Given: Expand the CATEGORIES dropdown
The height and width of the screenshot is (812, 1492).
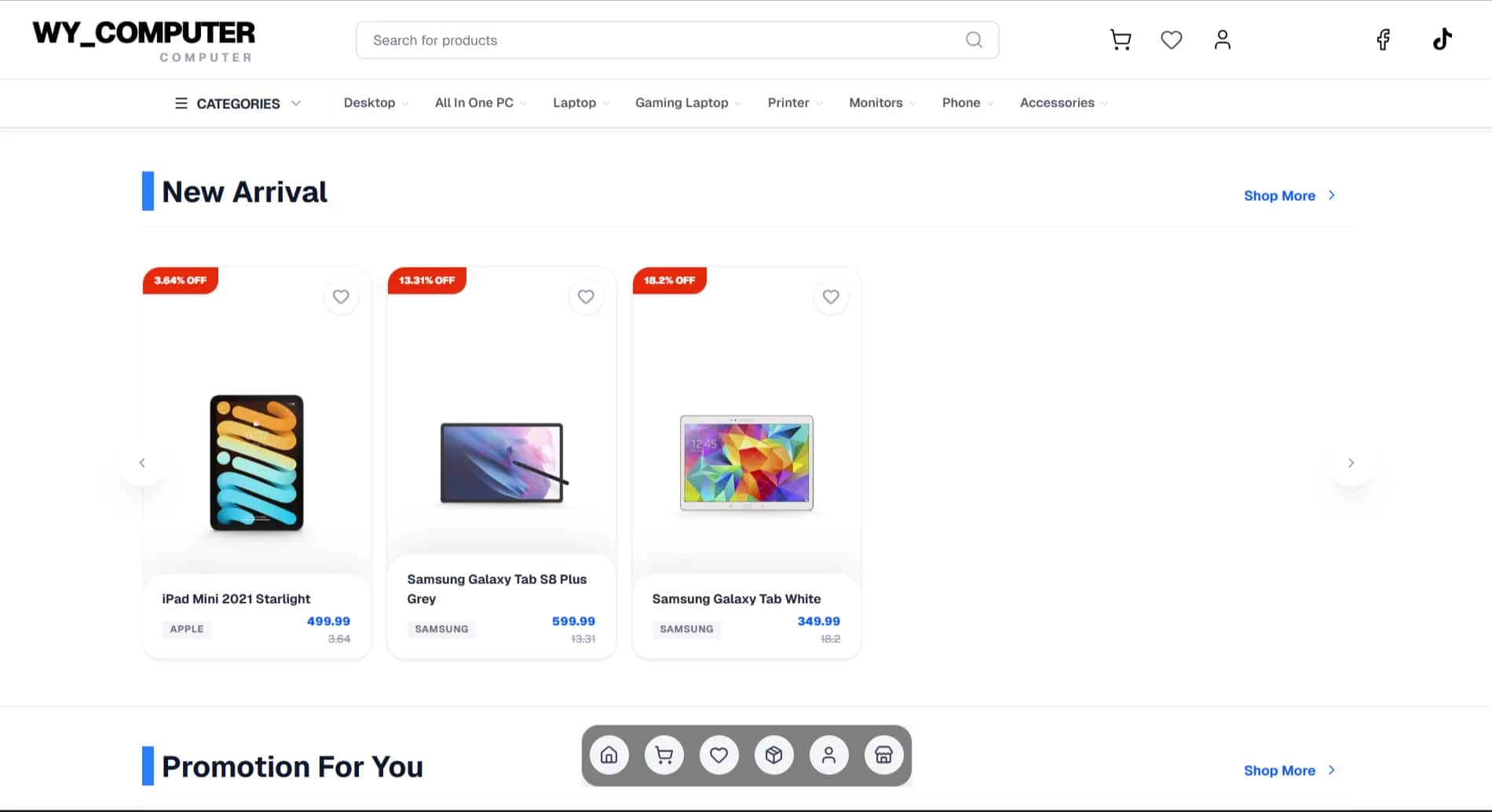Looking at the screenshot, I should click(238, 103).
